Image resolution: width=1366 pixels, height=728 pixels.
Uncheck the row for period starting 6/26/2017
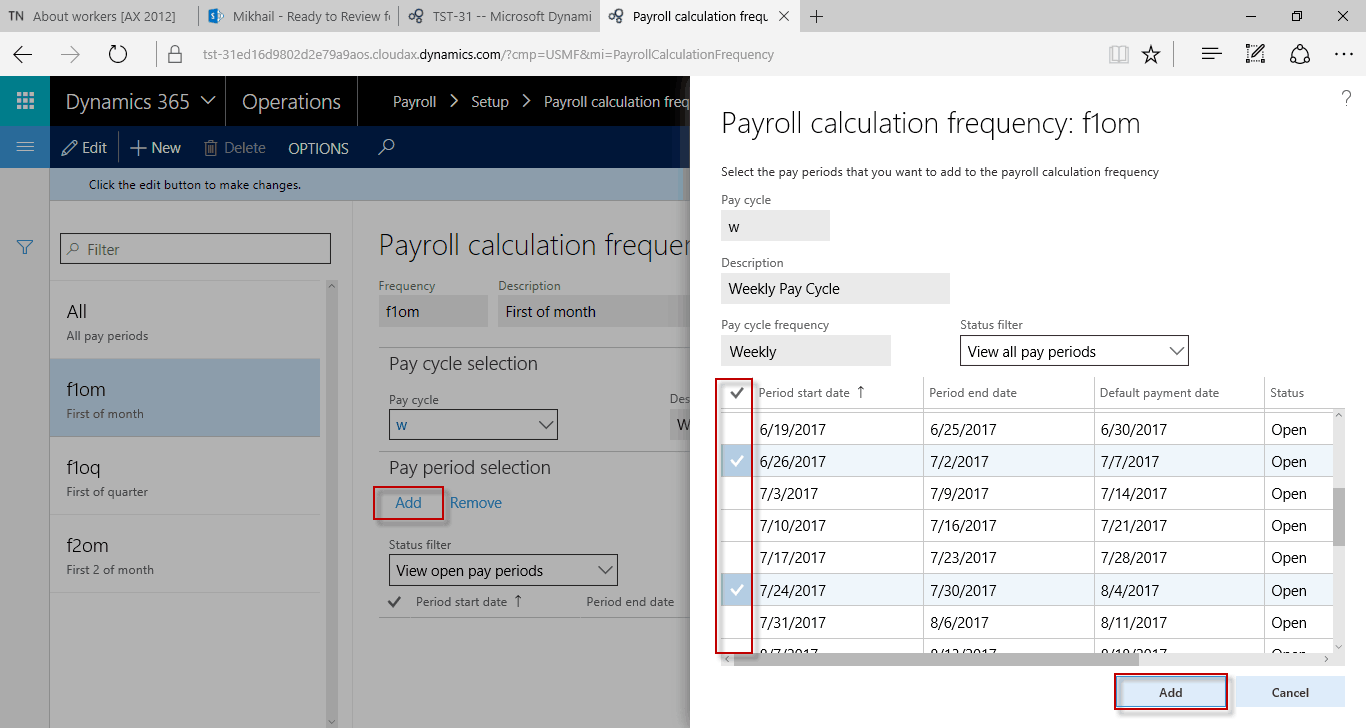point(737,462)
